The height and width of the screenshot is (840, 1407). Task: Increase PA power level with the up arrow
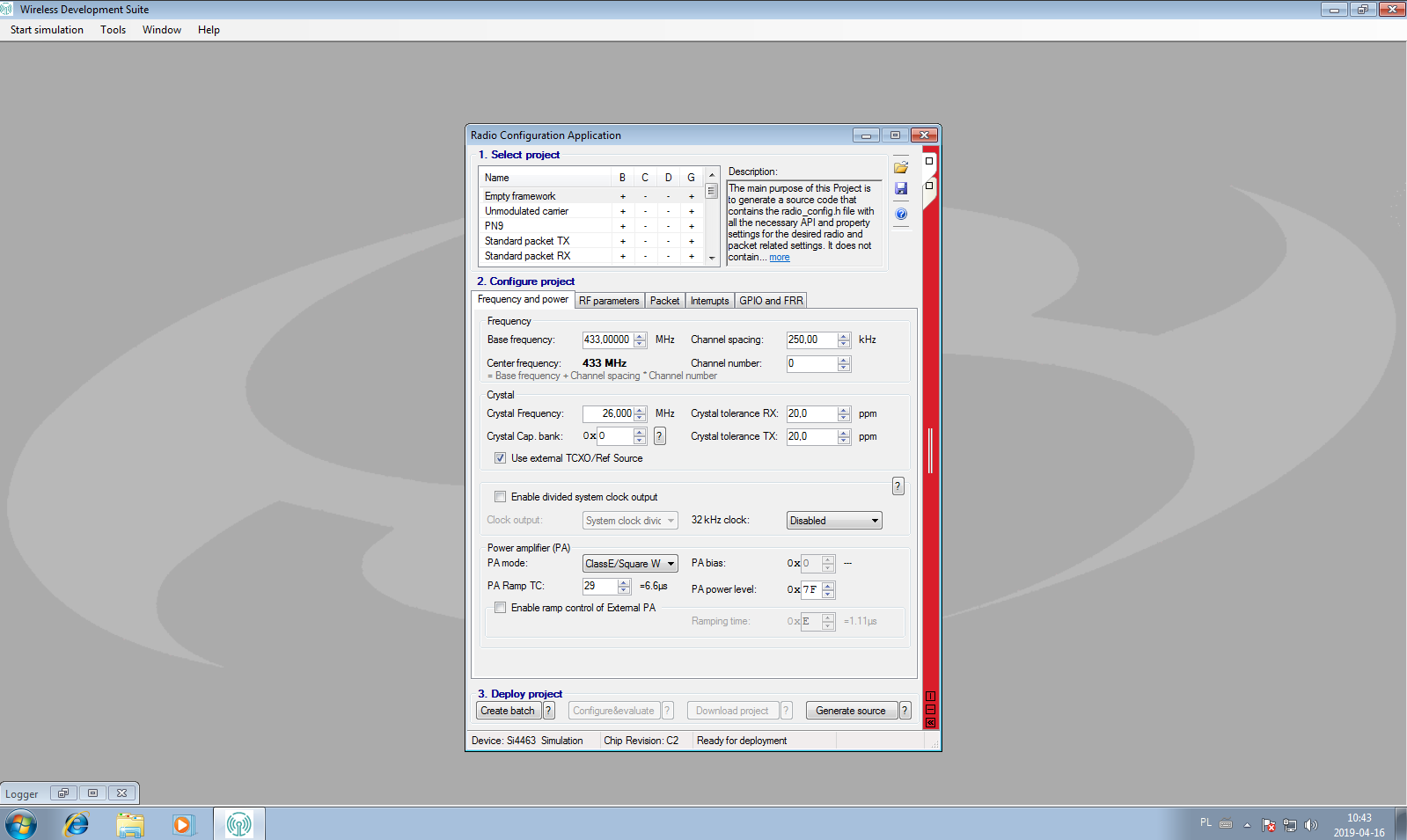pyautogui.click(x=828, y=586)
